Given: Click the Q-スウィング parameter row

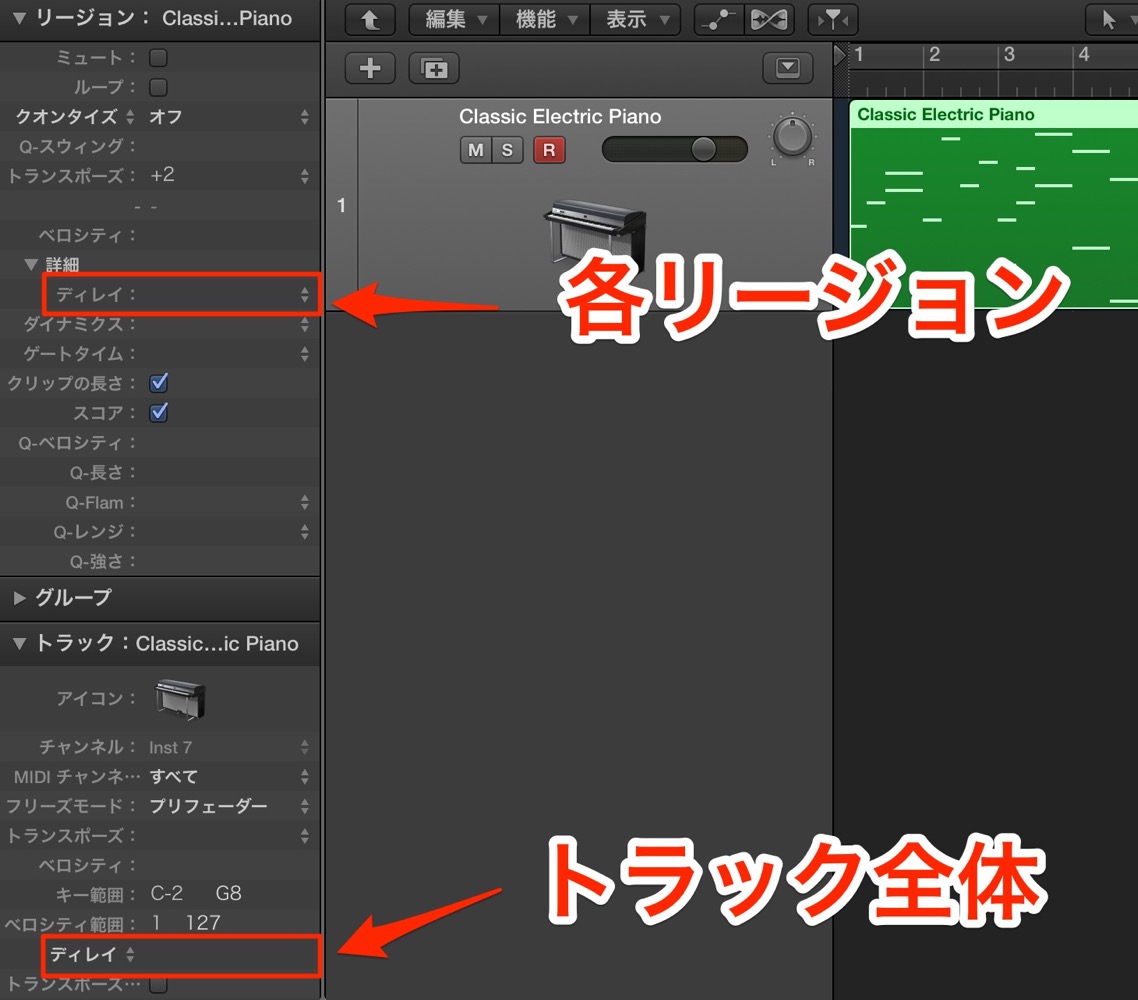Looking at the screenshot, I should [160, 146].
